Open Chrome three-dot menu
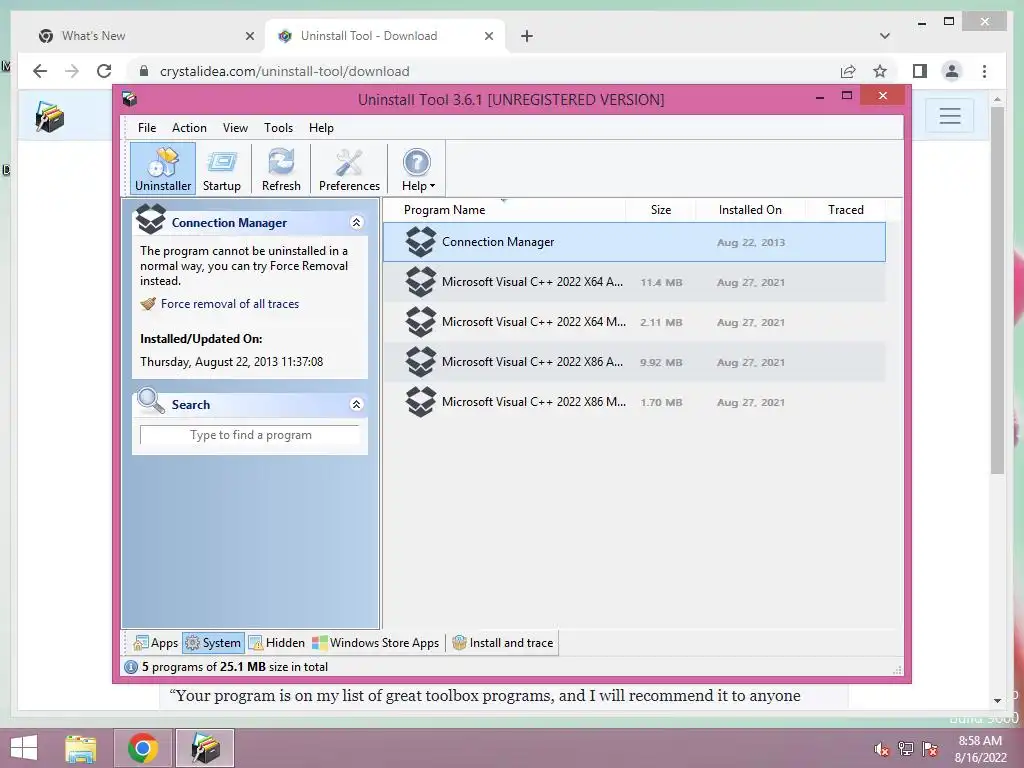The width and height of the screenshot is (1024, 768). click(x=985, y=71)
